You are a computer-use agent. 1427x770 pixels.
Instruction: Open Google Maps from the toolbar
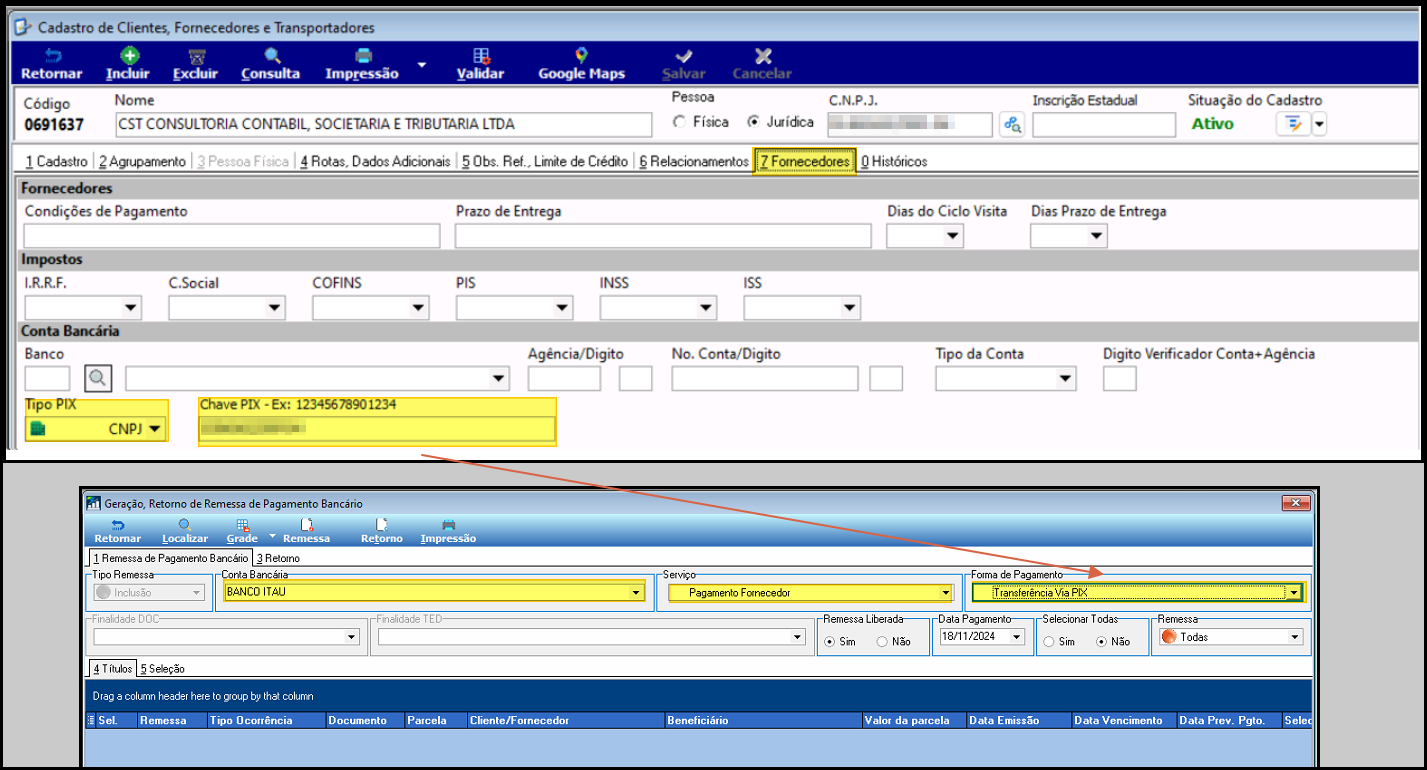[582, 64]
